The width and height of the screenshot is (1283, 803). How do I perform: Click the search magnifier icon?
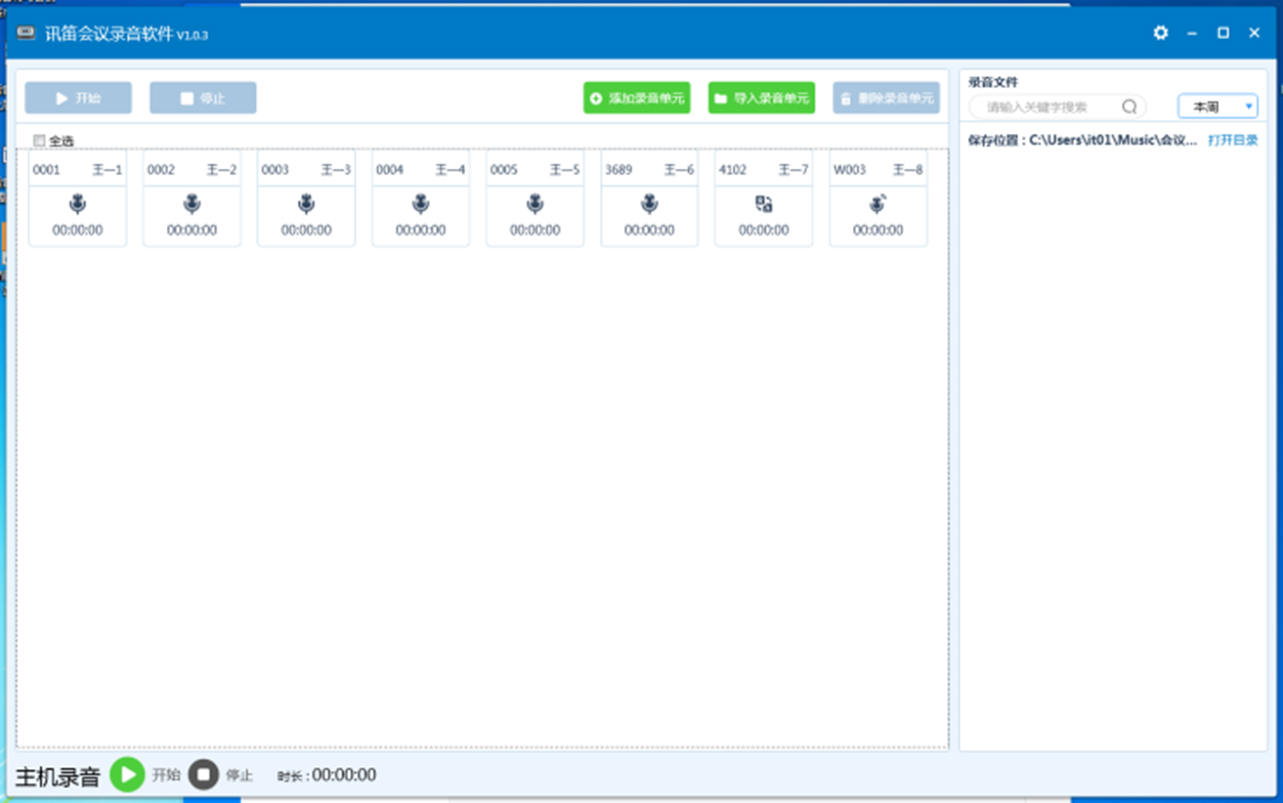coord(1129,107)
